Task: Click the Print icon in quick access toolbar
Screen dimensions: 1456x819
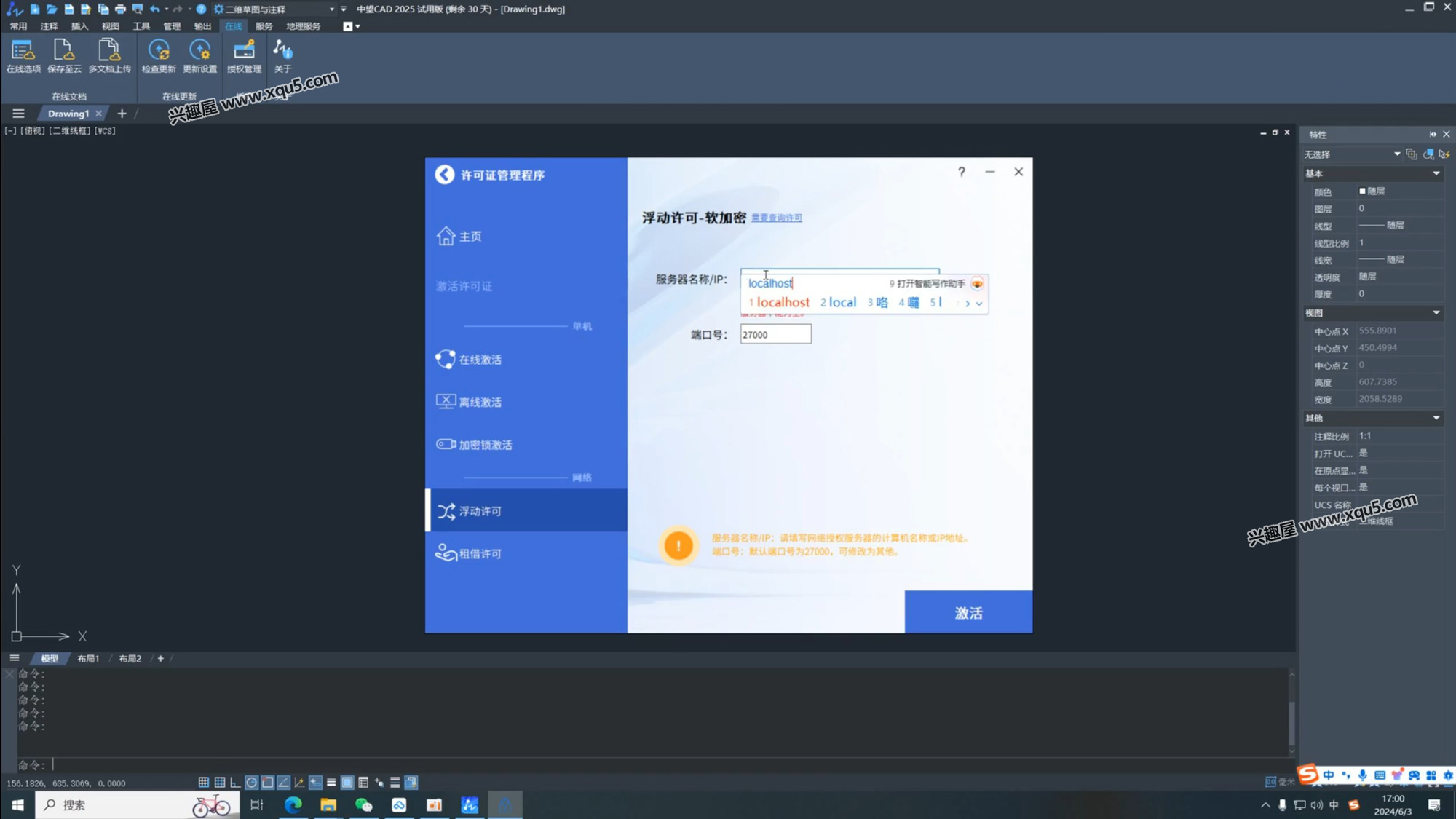Action: [120, 9]
